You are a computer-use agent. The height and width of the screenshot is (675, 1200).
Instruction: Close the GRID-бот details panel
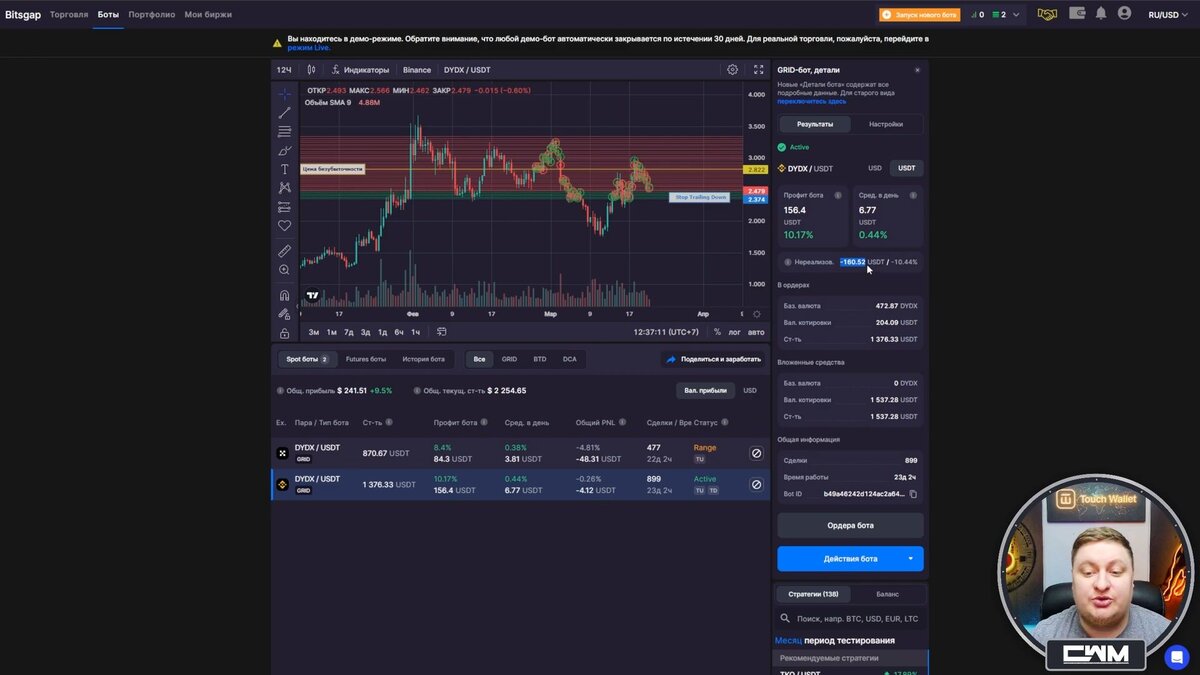(917, 70)
